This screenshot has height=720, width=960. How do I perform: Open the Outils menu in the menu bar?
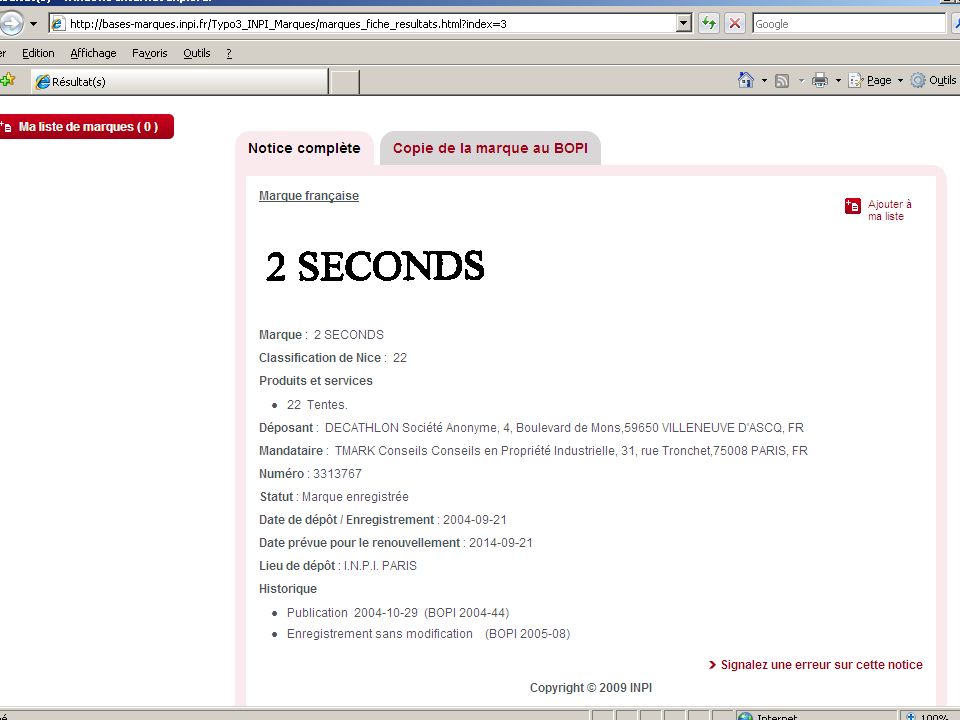pyautogui.click(x=197, y=53)
